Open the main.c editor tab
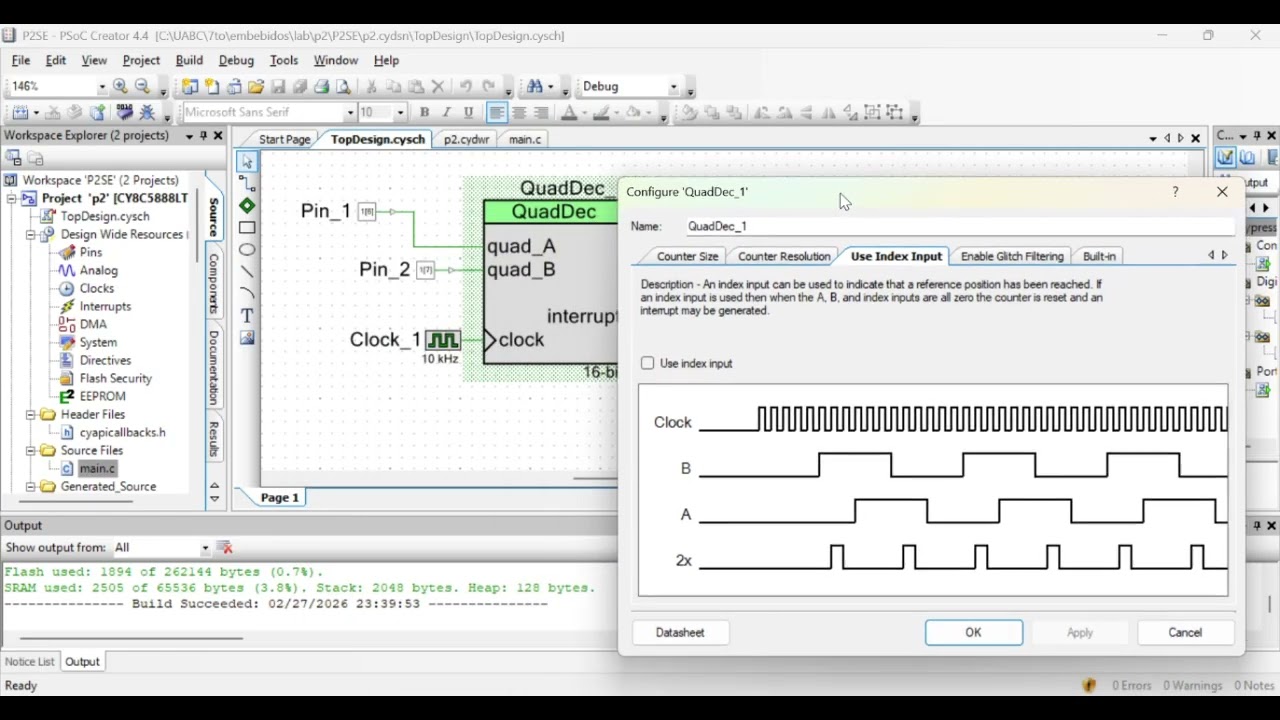This screenshot has width=1280, height=720. pyautogui.click(x=525, y=139)
